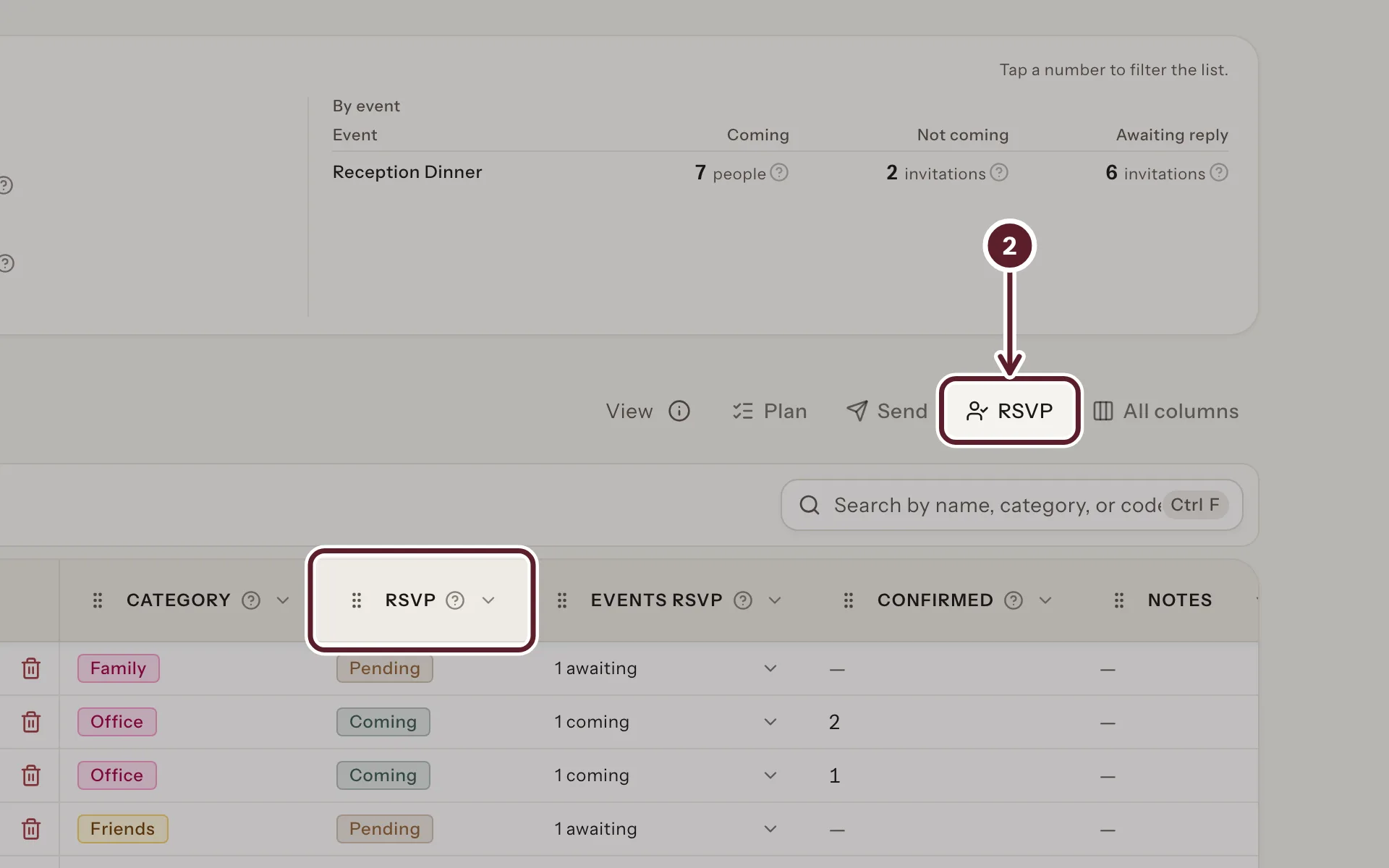The image size is (1389, 868).
Task: Click the NOTES column header
Action: point(1180,600)
